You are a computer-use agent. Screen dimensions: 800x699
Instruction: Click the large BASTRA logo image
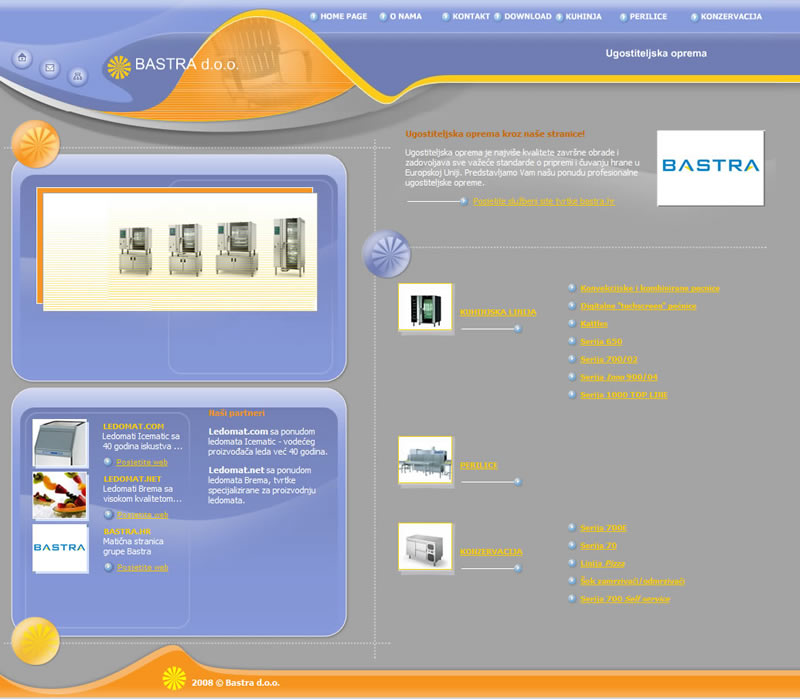710,168
